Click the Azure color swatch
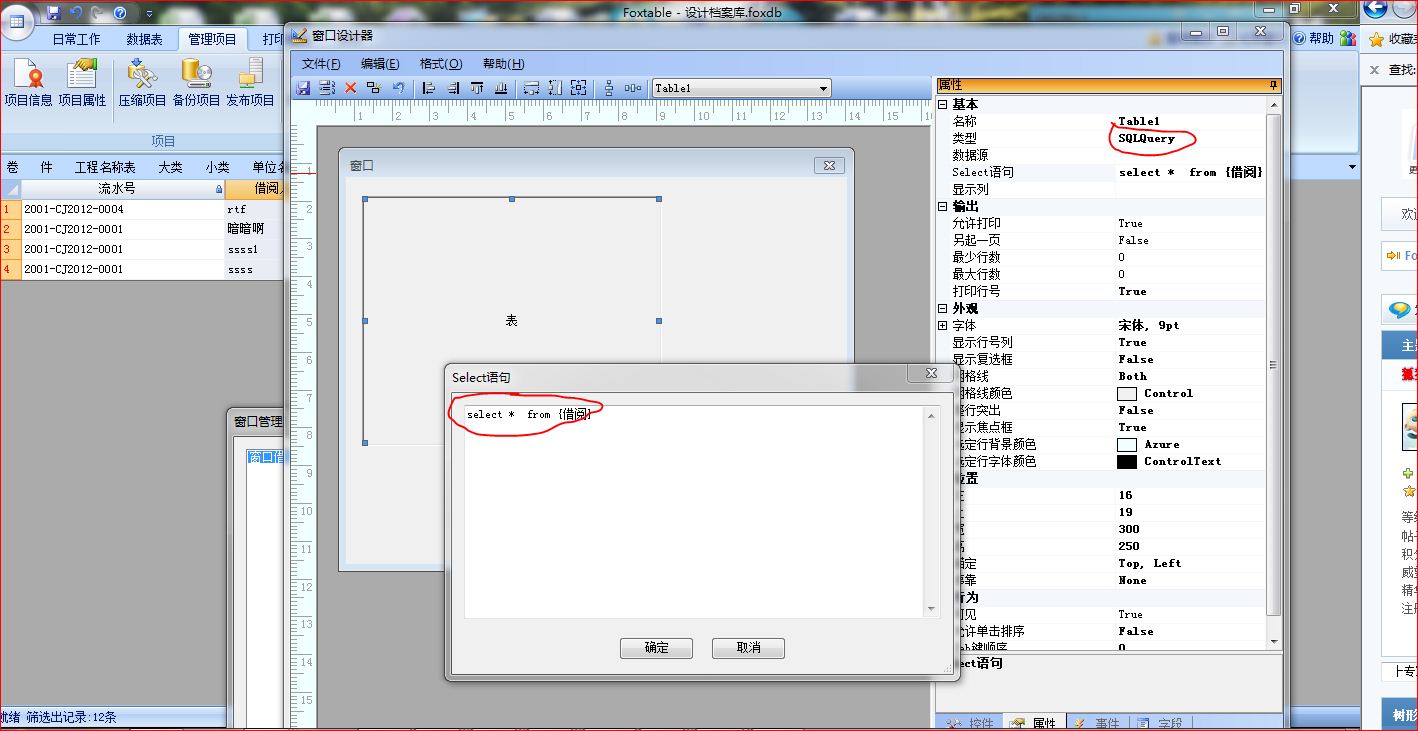The height and width of the screenshot is (731, 1418). [x=1127, y=444]
